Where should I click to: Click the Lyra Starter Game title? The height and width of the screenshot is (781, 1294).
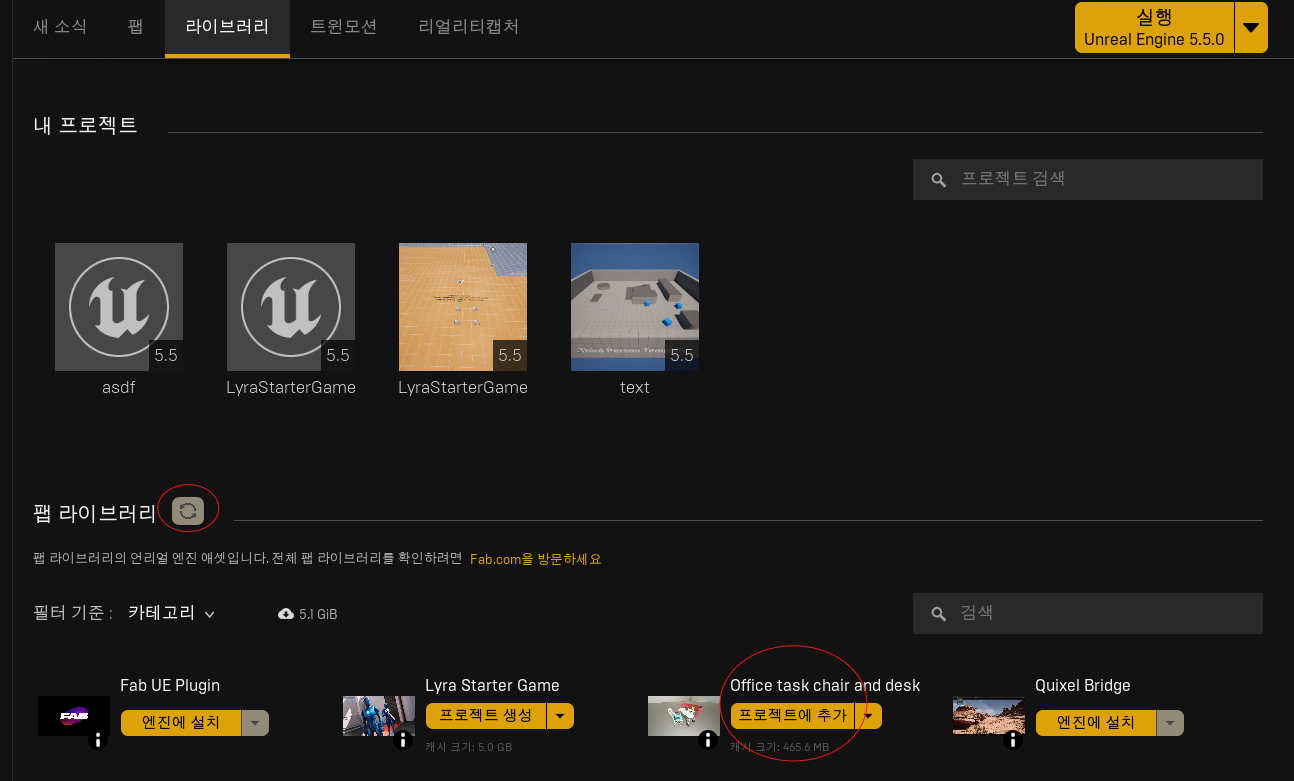click(492, 685)
